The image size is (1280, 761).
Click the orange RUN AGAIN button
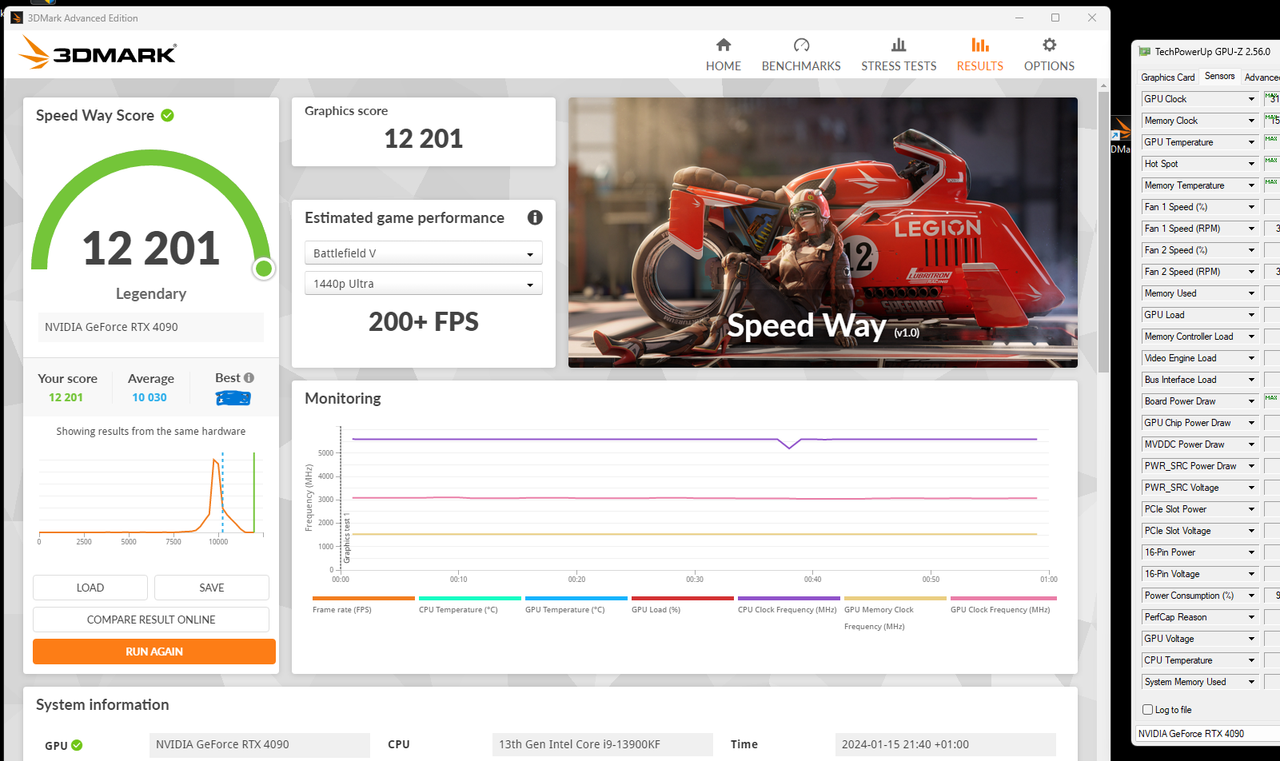point(154,652)
